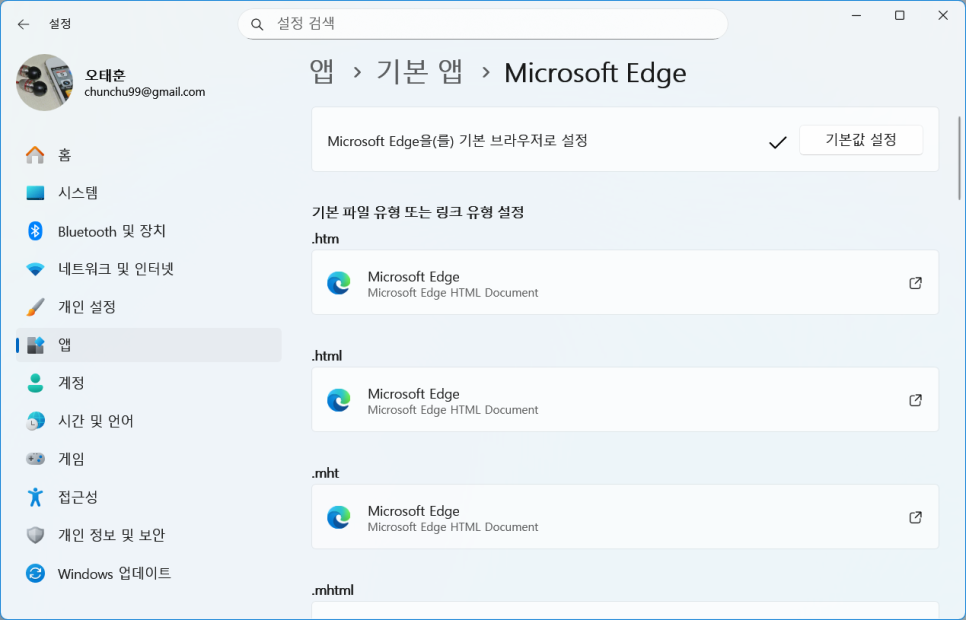Screen dimensions: 966x620
Task: Click the Microsoft Edge page title
Action: click(595, 73)
